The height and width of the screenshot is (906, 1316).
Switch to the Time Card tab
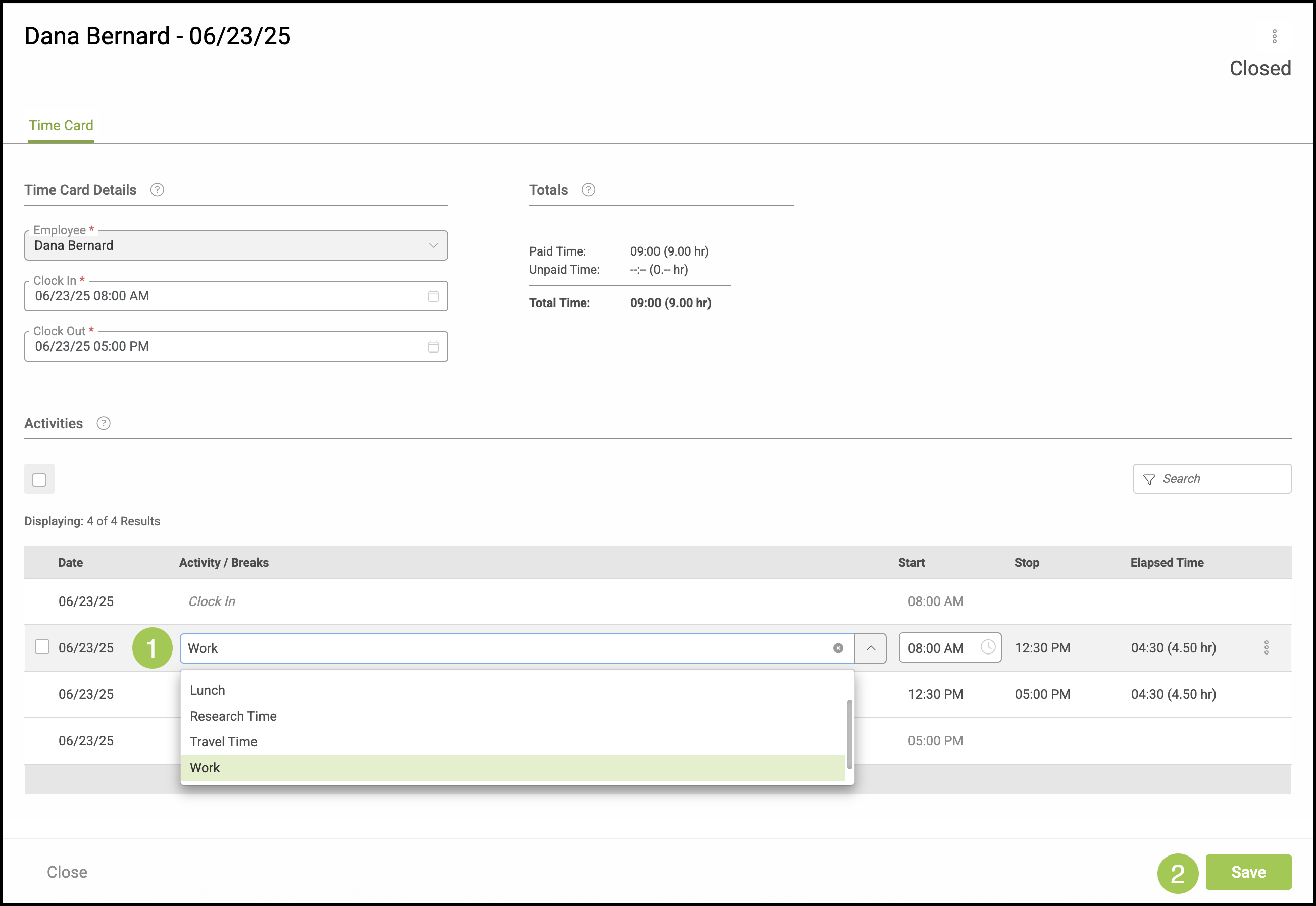coord(61,125)
